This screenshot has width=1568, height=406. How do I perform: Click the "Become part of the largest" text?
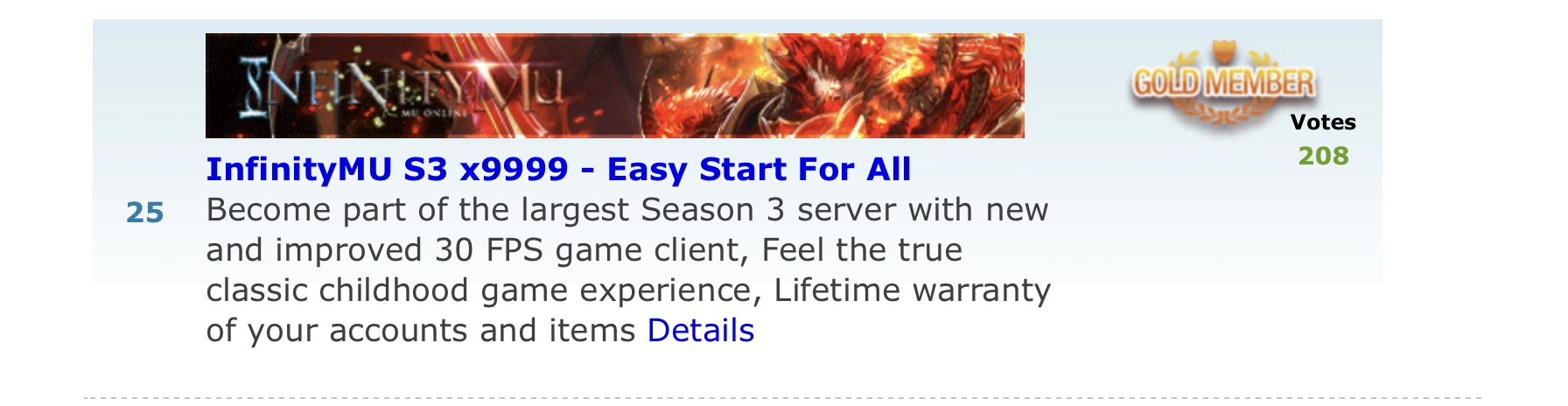tap(418, 210)
